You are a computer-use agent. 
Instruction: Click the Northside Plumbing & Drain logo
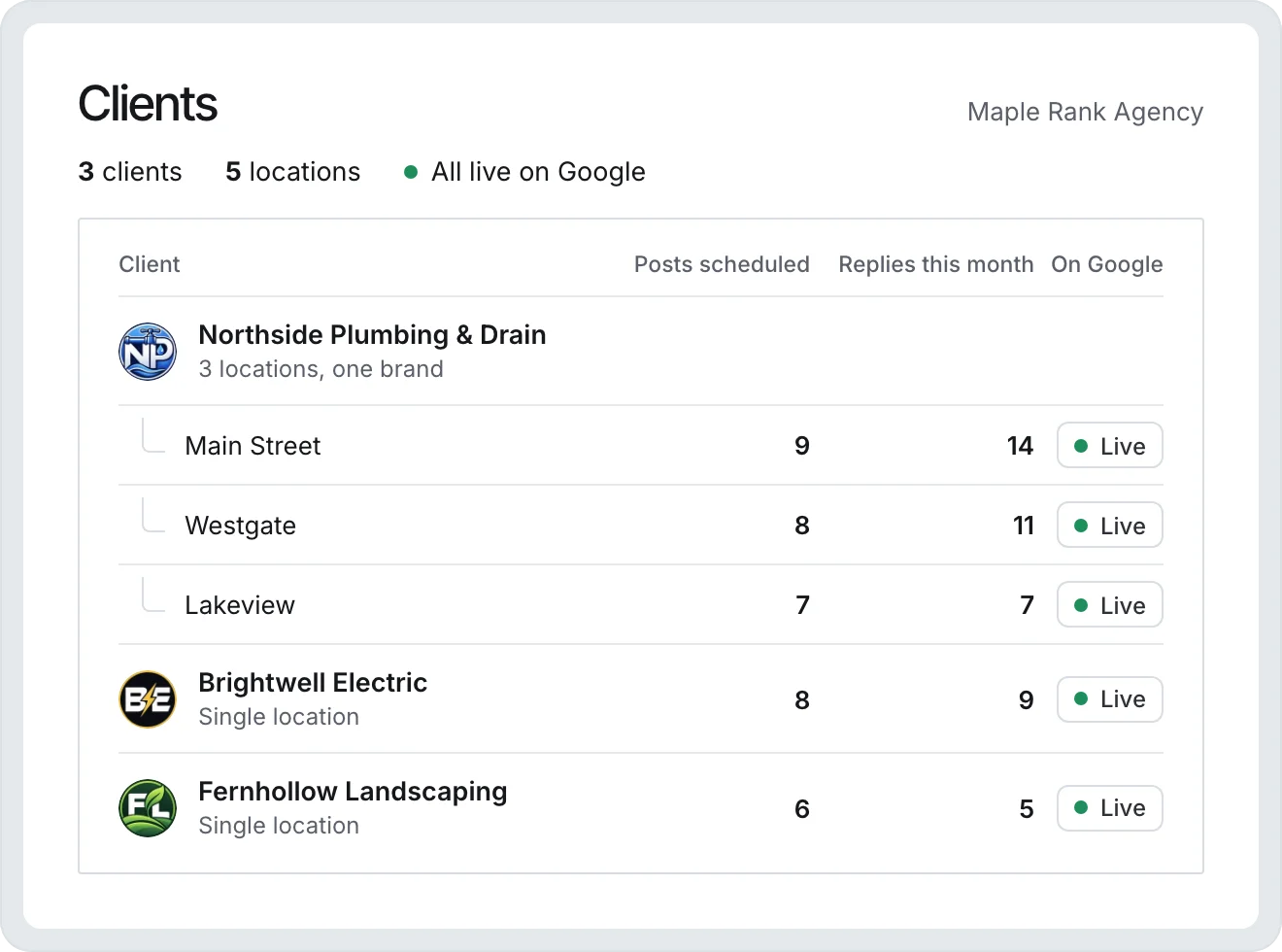pyautogui.click(x=148, y=352)
